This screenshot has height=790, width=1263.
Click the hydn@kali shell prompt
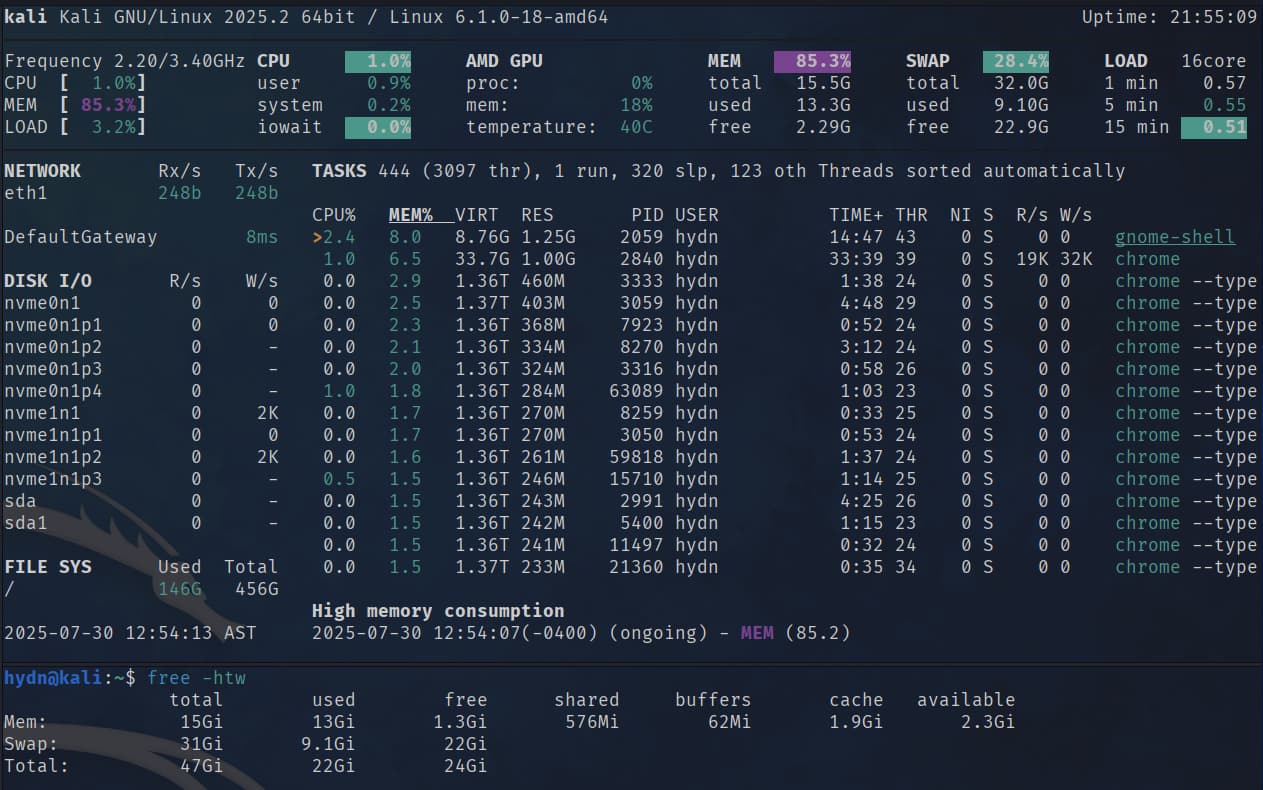(x=69, y=678)
